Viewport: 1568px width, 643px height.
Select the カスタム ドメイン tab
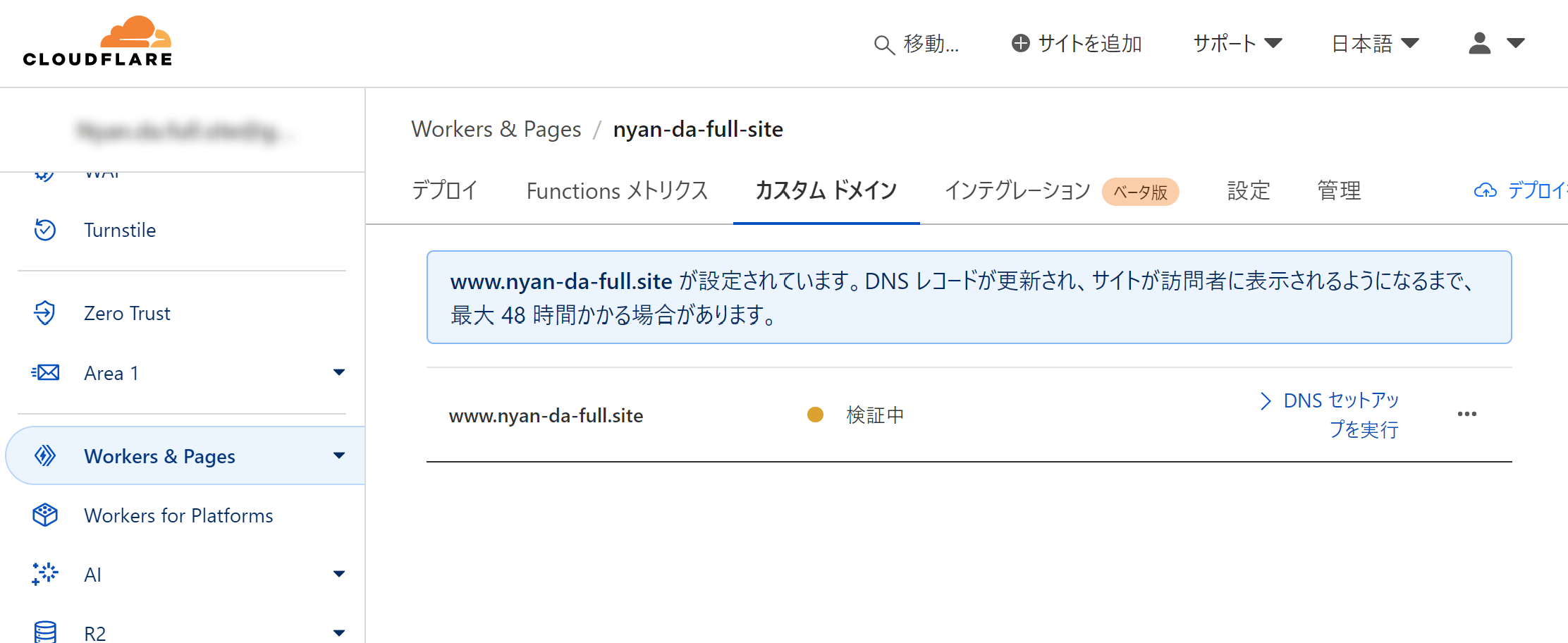coord(826,190)
